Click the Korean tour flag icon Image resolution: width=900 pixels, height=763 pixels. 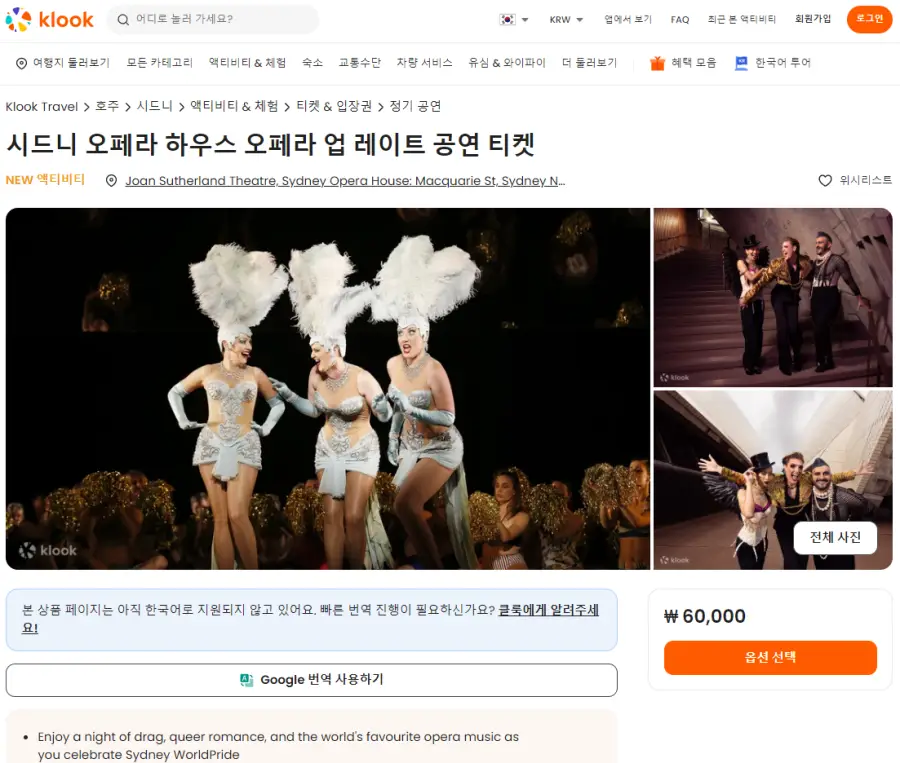click(x=742, y=63)
